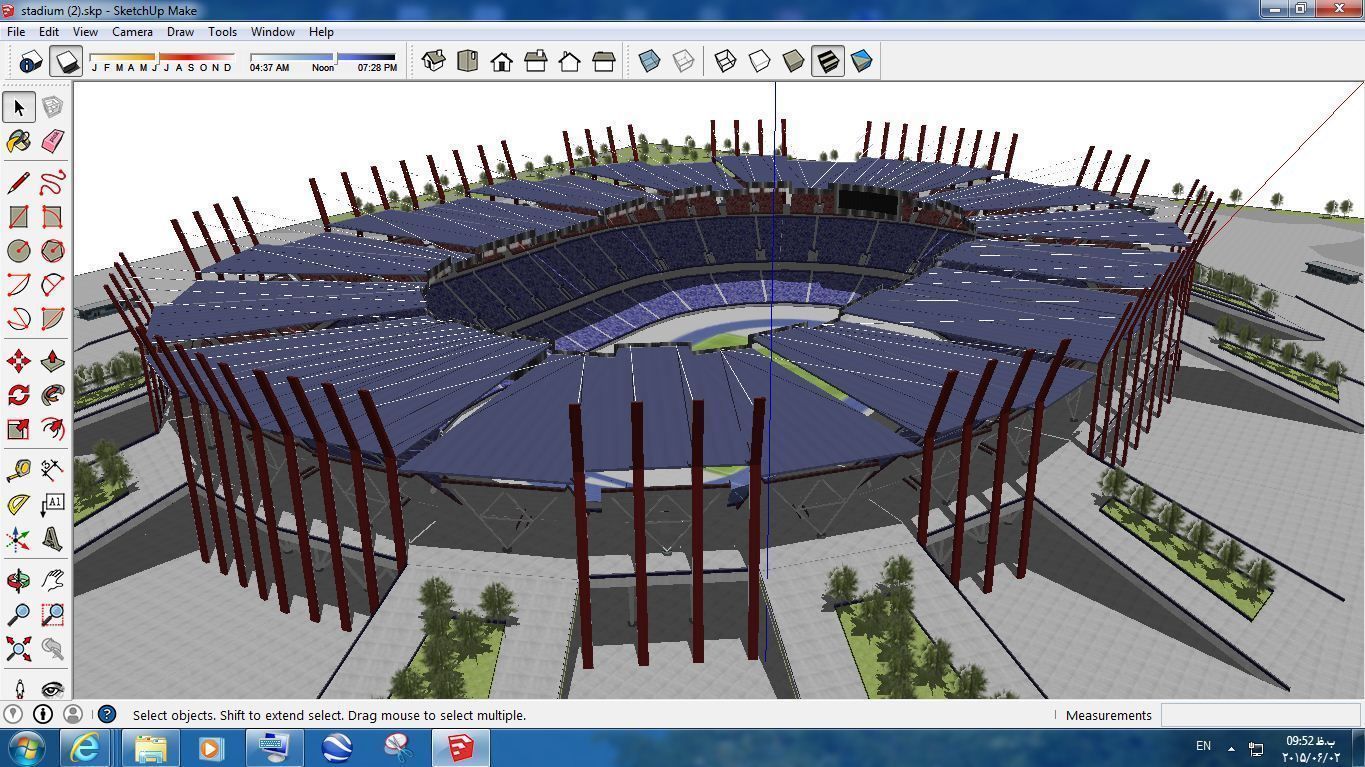Image resolution: width=1365 pixels, height=767 pixels.
Task: Switch to Top view
Action: [x=467, y=61]
